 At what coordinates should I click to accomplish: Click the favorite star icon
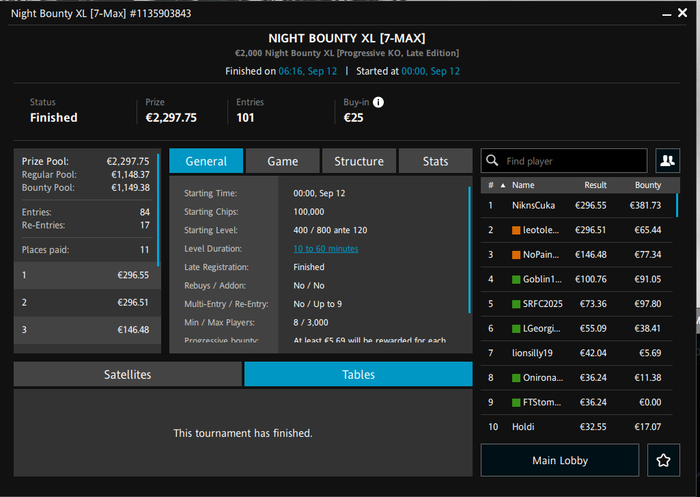662,461
